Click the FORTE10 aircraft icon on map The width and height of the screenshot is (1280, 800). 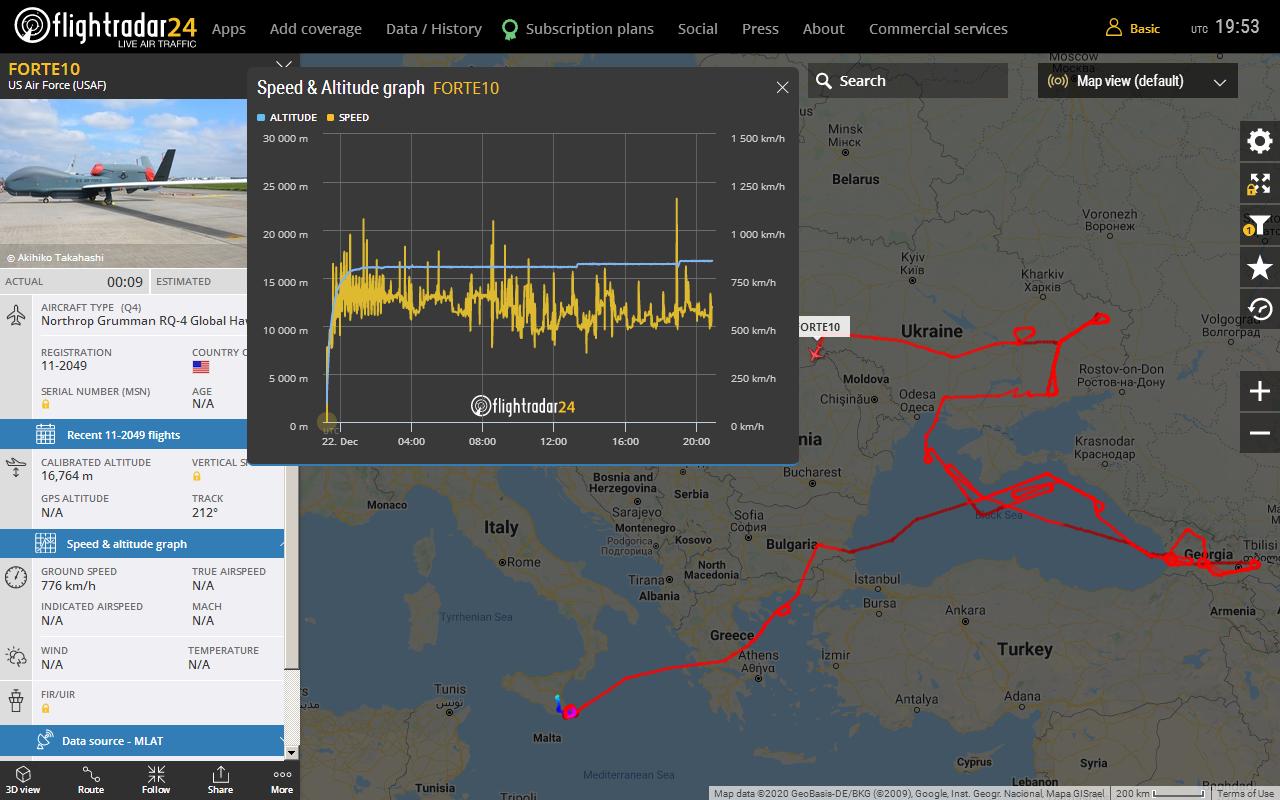[x=816, y=351]
